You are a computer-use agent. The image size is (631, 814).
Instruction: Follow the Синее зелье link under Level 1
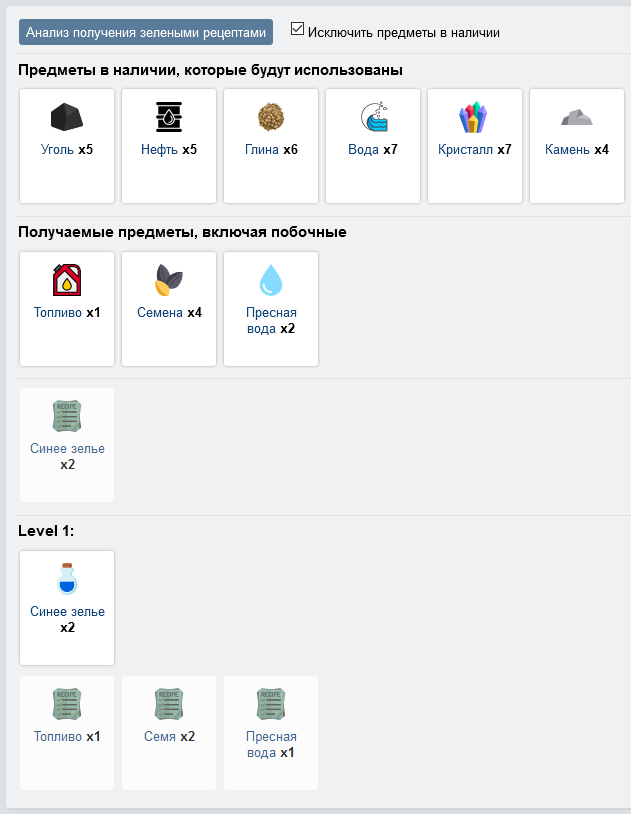(68, 612)
